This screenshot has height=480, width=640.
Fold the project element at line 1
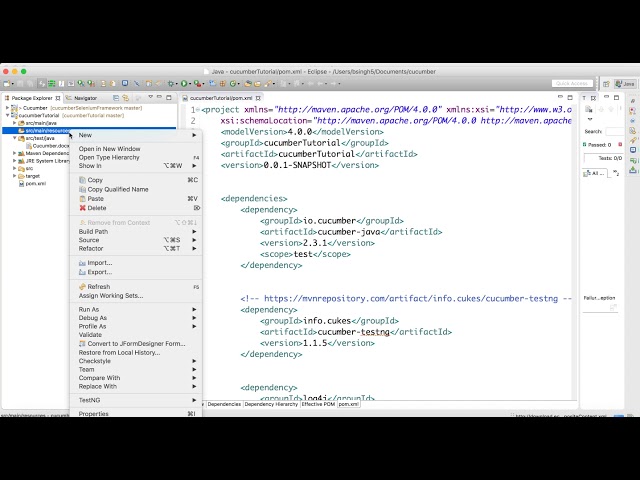pos(198,109)
